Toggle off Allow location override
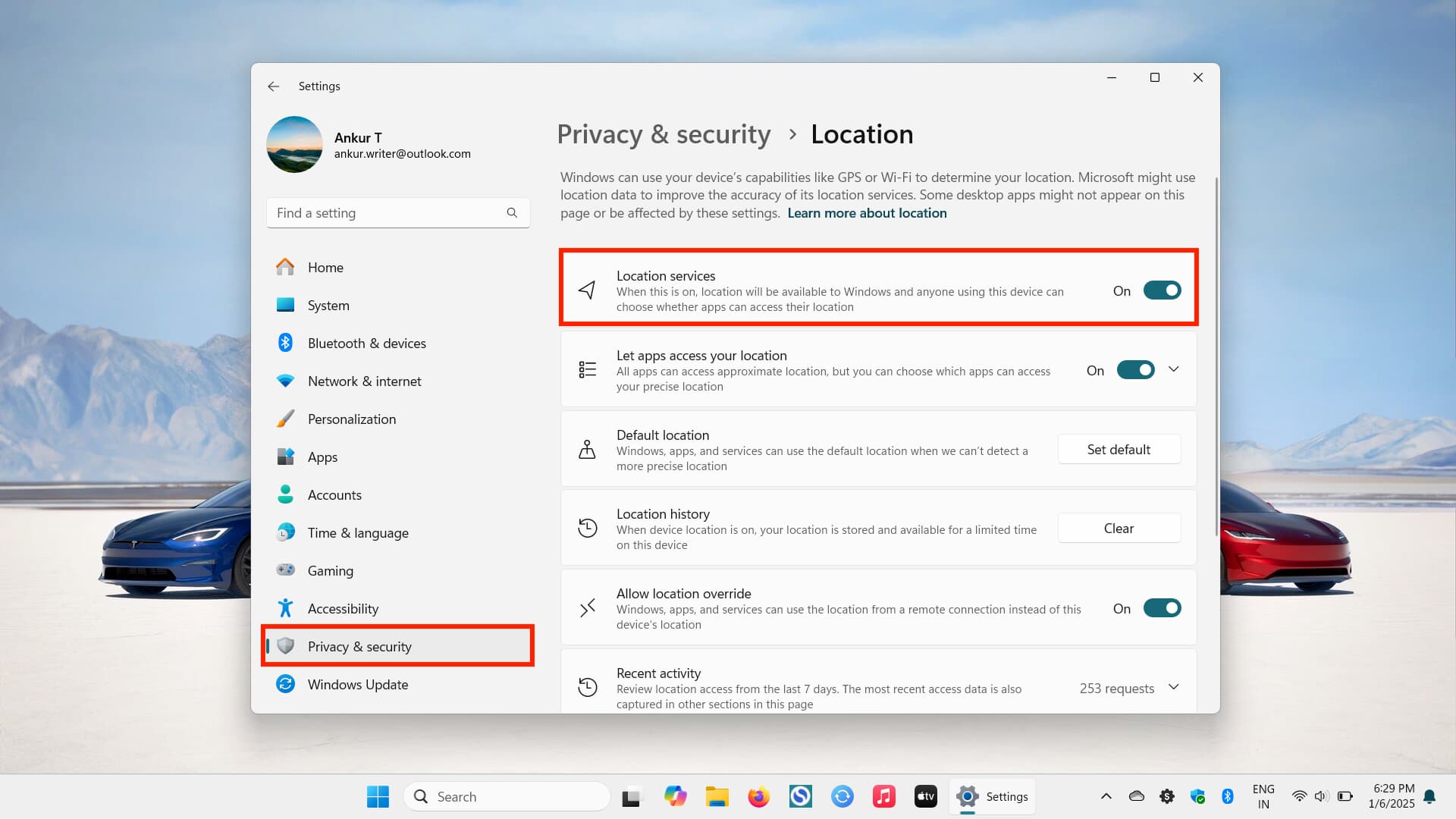 point(1162,607)
